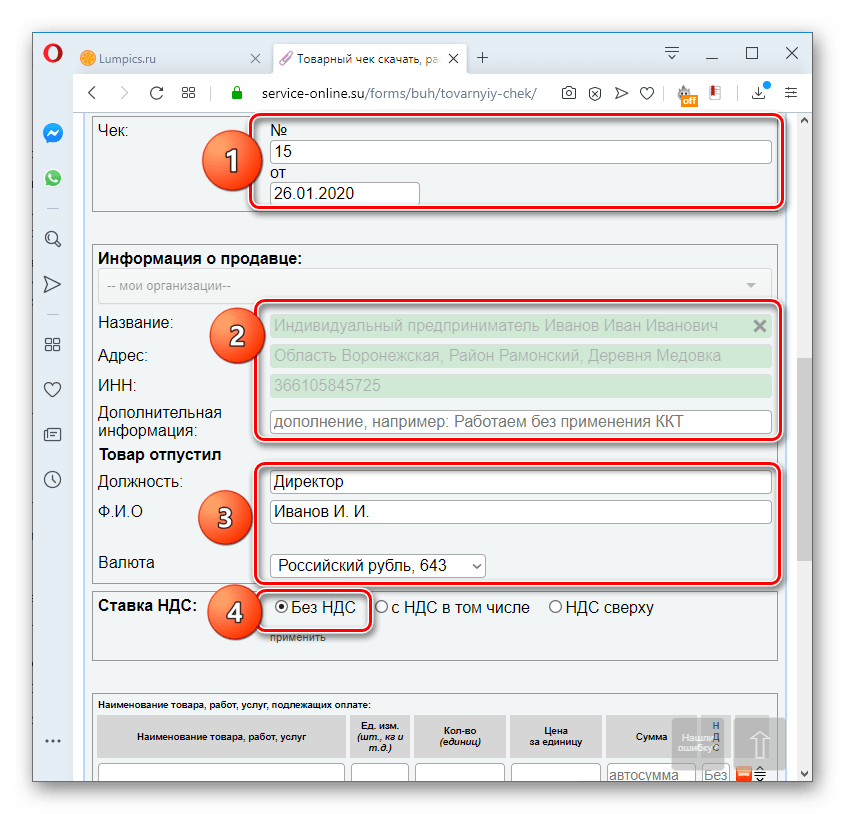Open Facebook Messenger from the sidebar
845x814 pixels.
click(x=52, y=132)
